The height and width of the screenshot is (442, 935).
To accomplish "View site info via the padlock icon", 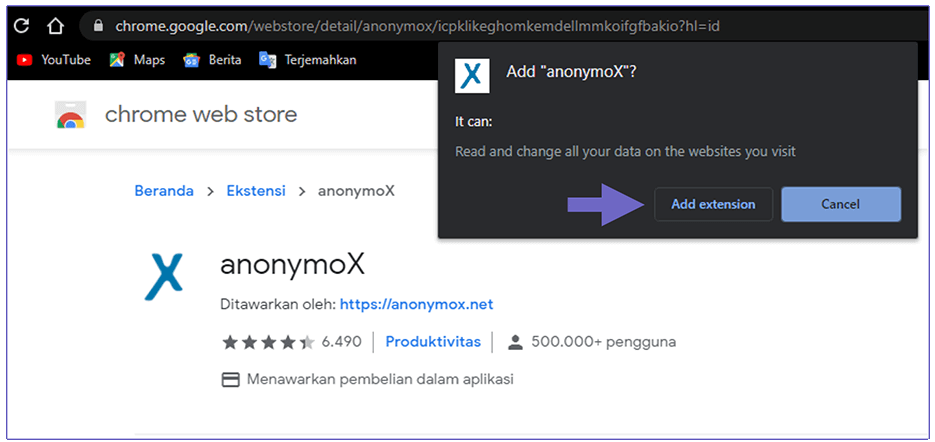I will [99, 26].
